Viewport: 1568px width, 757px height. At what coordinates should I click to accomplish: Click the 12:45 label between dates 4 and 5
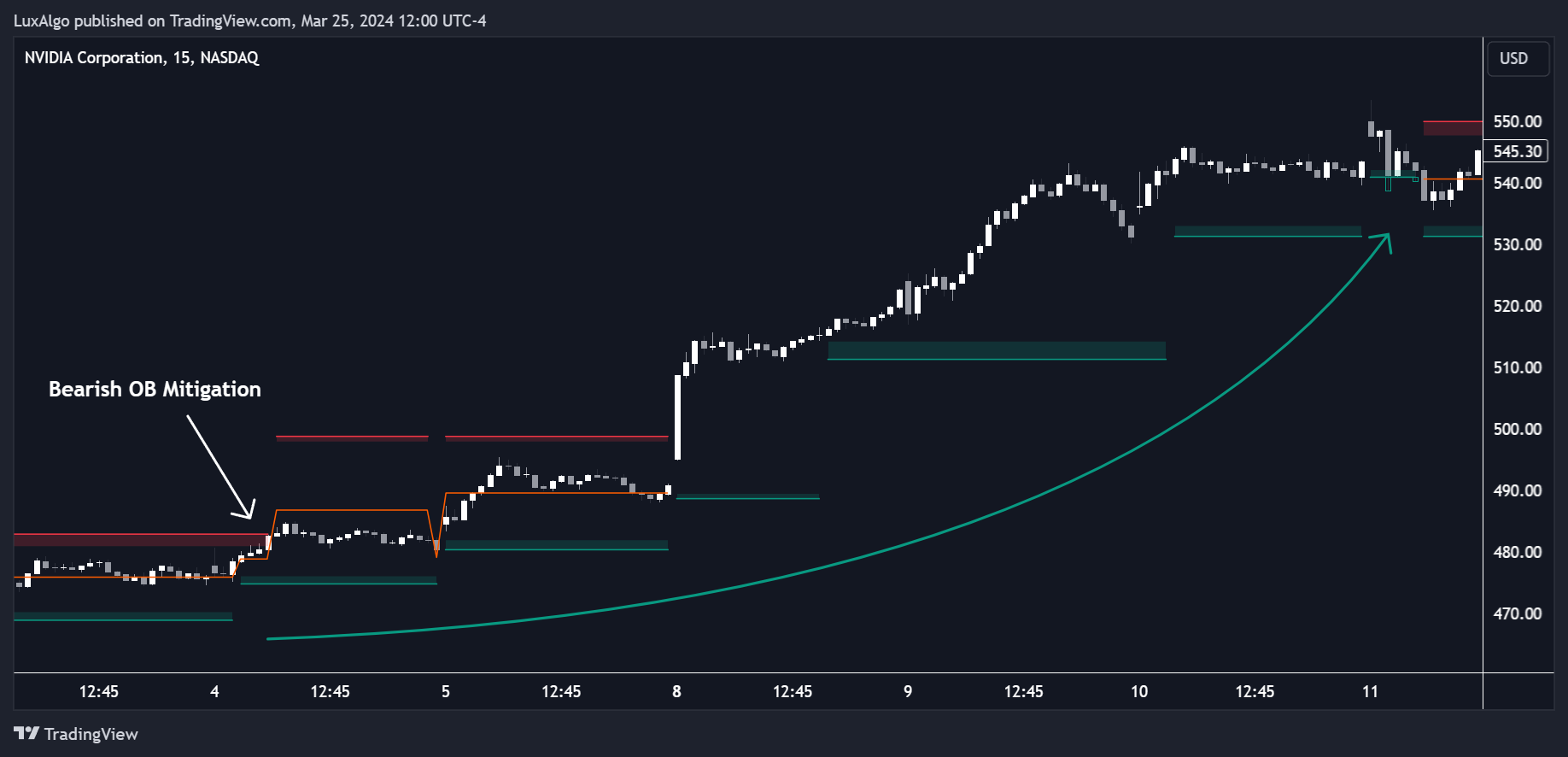coord(330,691)
